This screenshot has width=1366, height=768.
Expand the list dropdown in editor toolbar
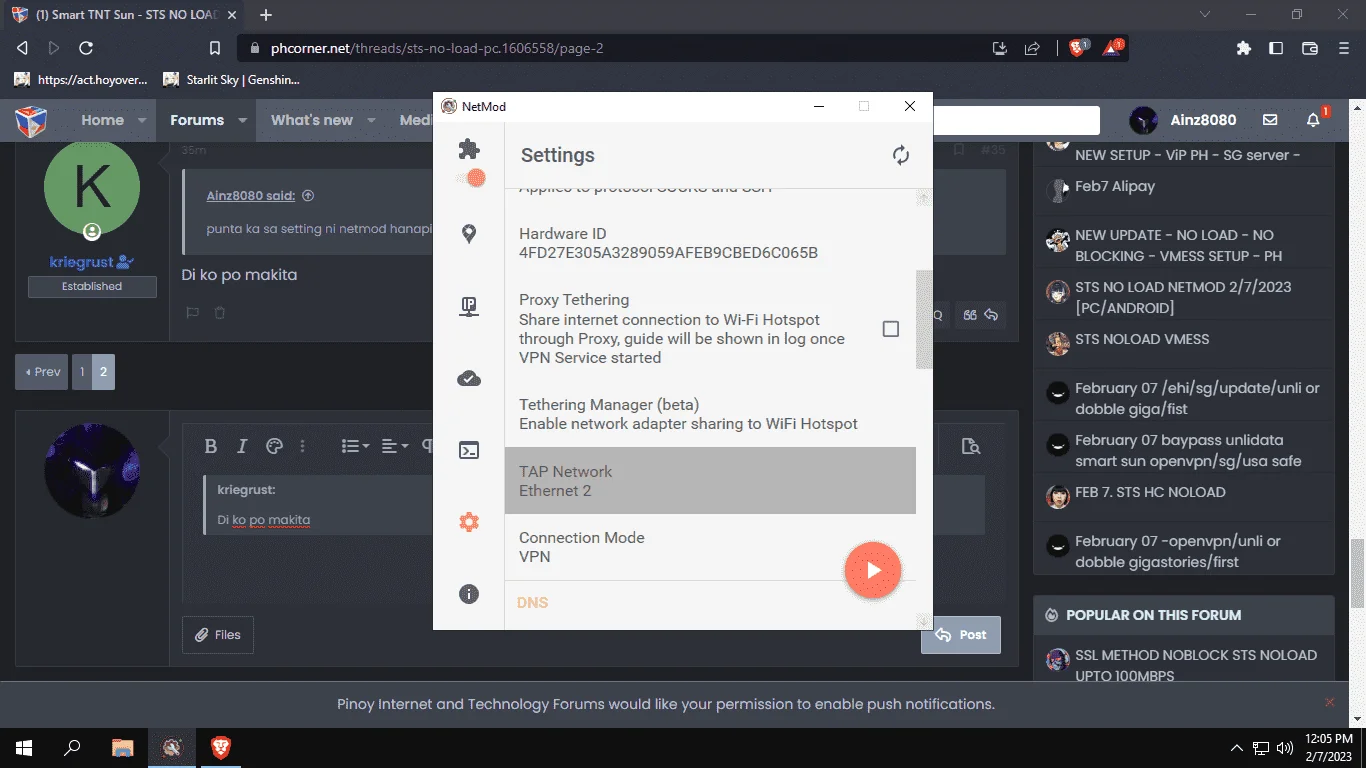tap(355, 446)
